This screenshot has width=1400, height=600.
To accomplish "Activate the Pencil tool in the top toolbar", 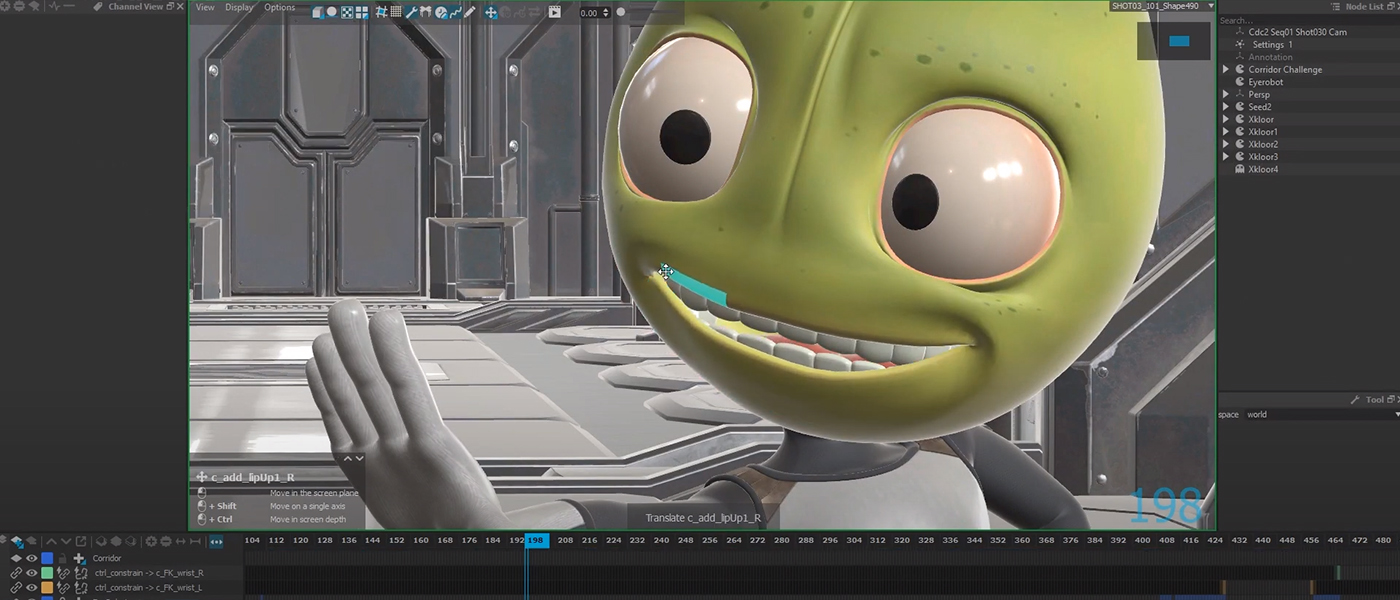I will coord(469,12).
